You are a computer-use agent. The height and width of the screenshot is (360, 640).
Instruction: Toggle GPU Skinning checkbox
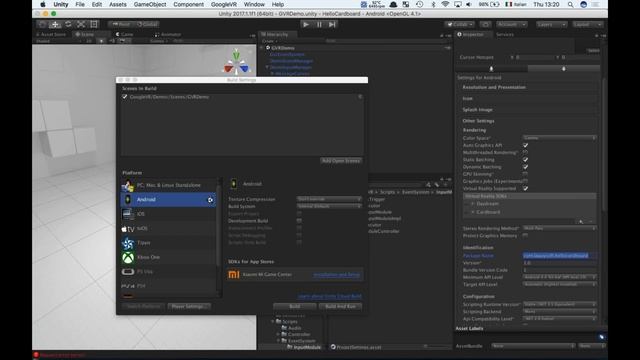pos(525,174)
